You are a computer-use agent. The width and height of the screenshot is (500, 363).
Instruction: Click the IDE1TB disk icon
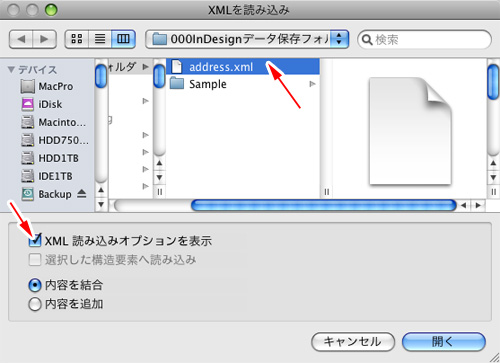tap(27, 176)
